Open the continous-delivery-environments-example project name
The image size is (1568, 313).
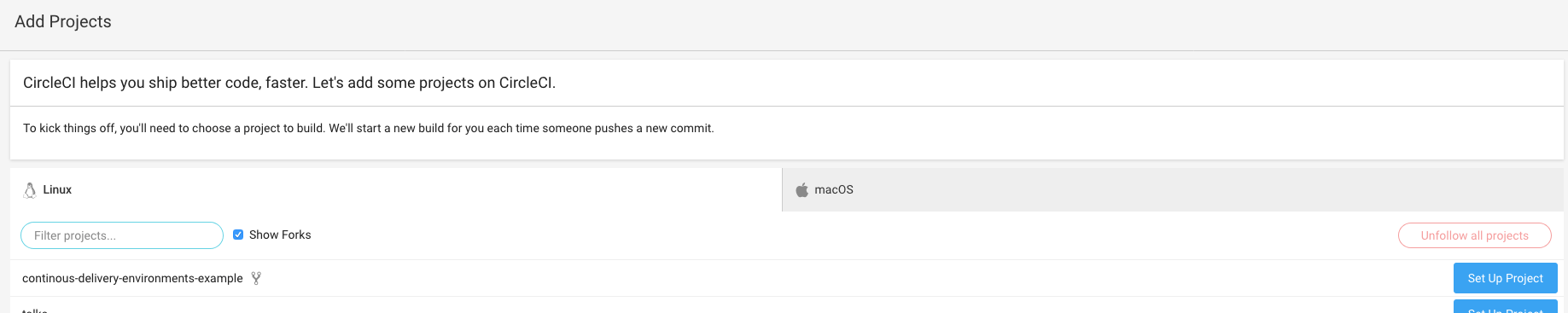(x=132, y=278)
